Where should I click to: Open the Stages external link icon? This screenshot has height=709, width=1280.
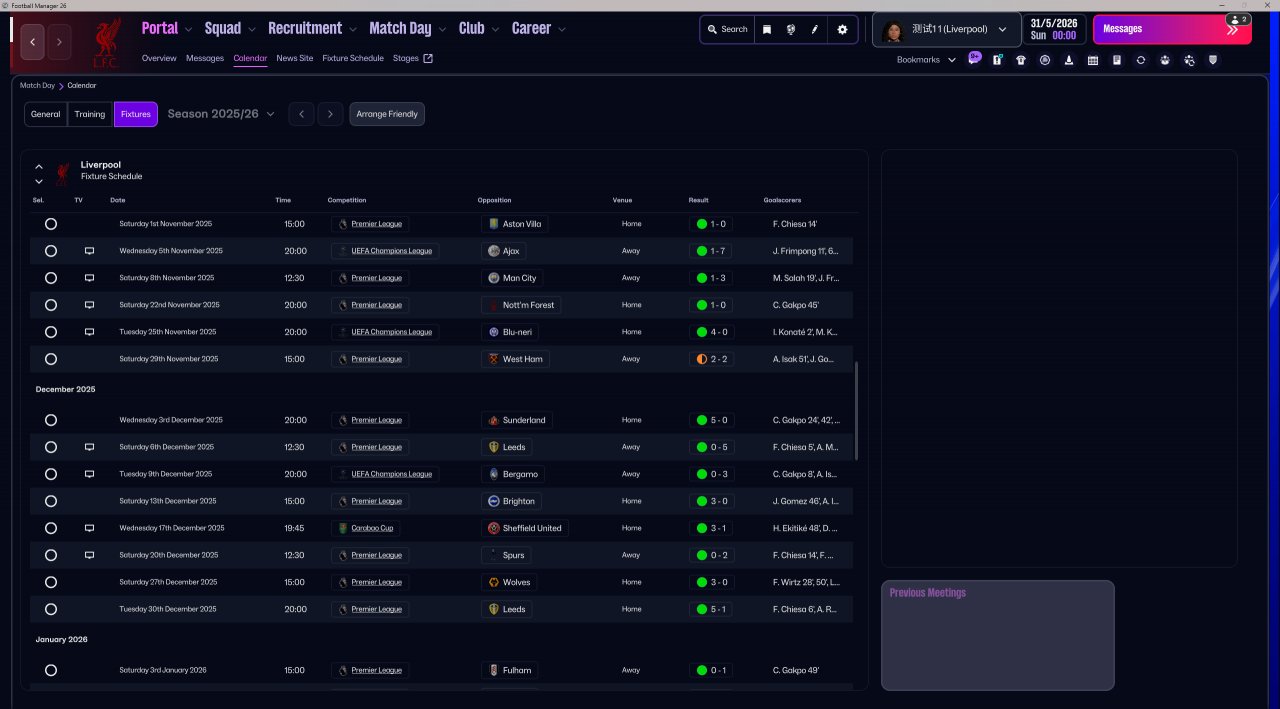428,58
